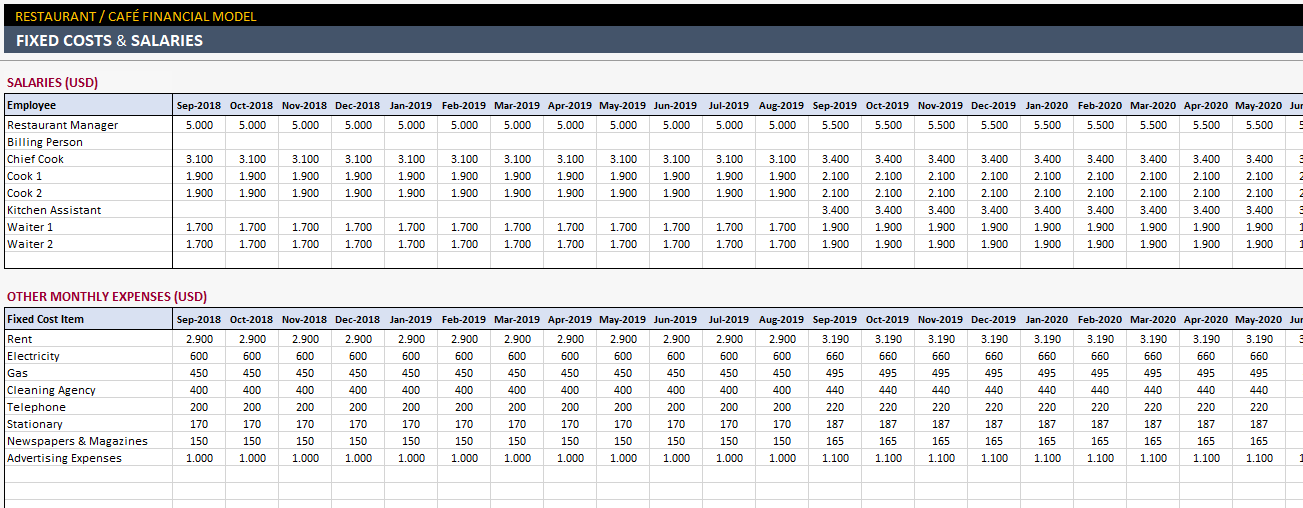Click the Oct-2018 header in the expenses table
1303x508 pixels.
pyautogui.click(x=251, y=319)
